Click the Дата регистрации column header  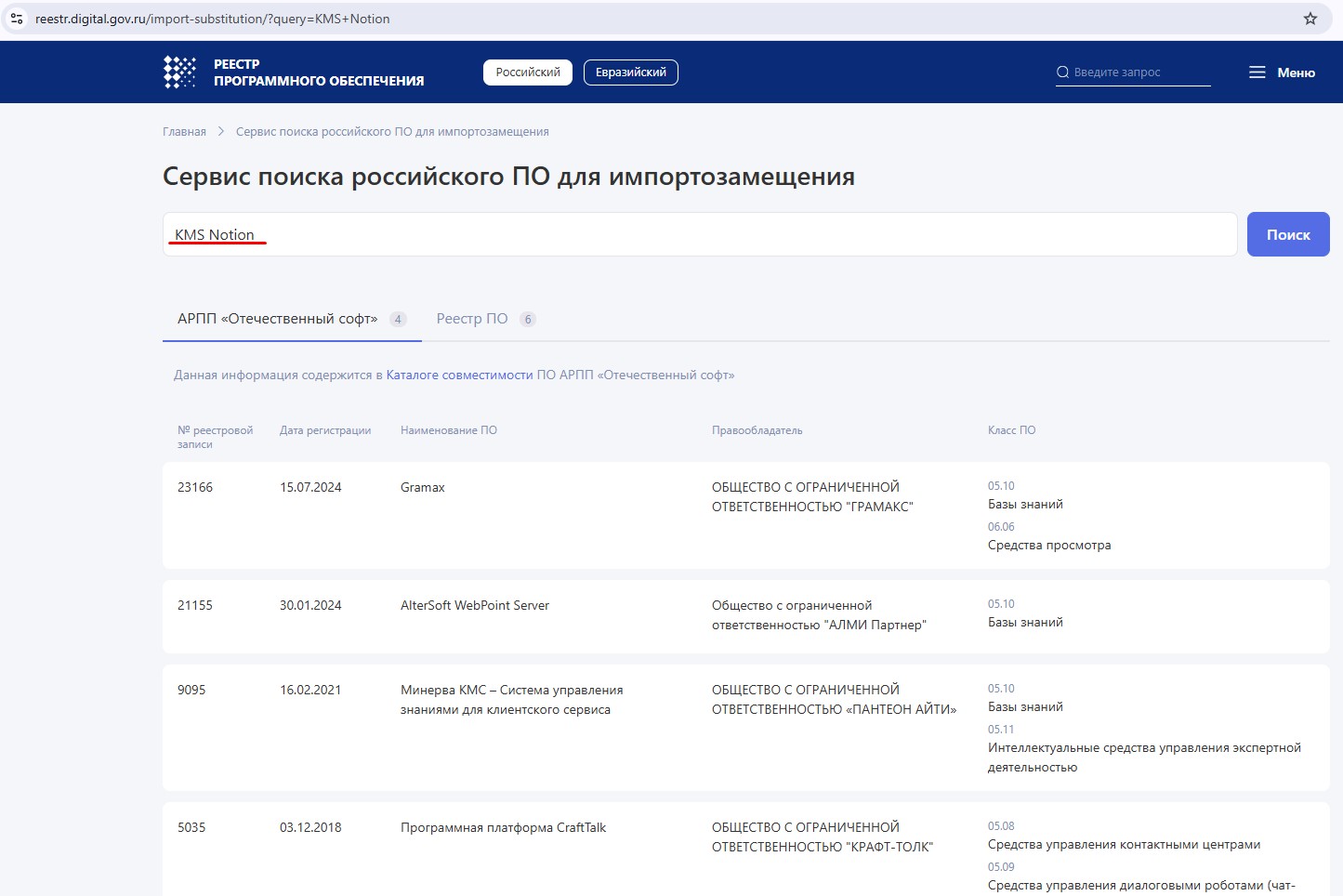[x=325, y=430]
